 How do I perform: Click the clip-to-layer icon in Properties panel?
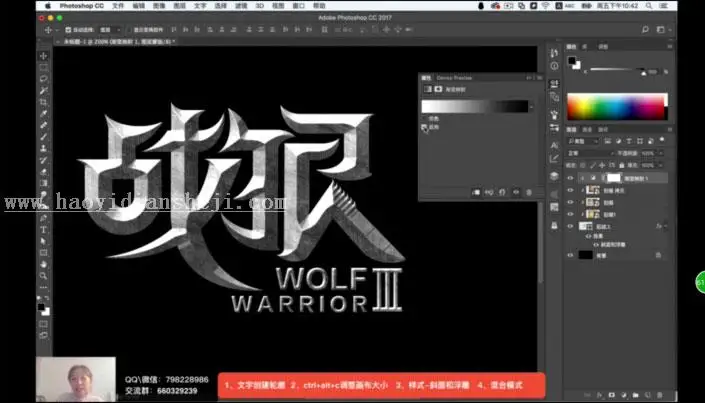pos(476,193)
